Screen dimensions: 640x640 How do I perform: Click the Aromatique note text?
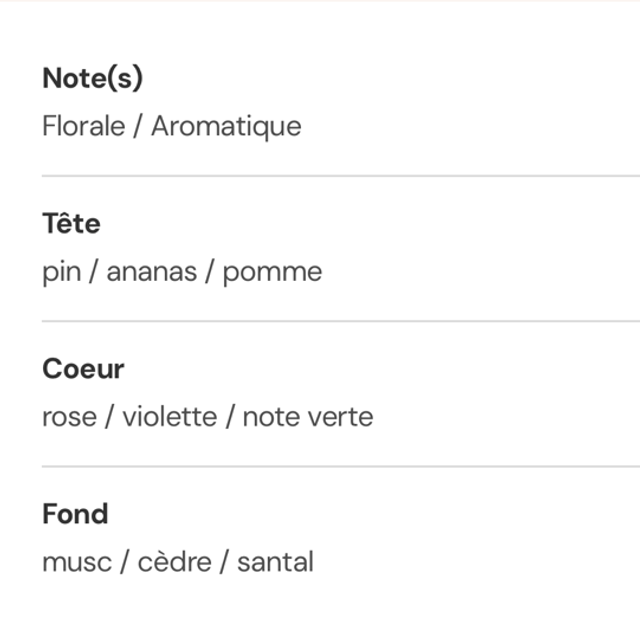coord(226,126)
